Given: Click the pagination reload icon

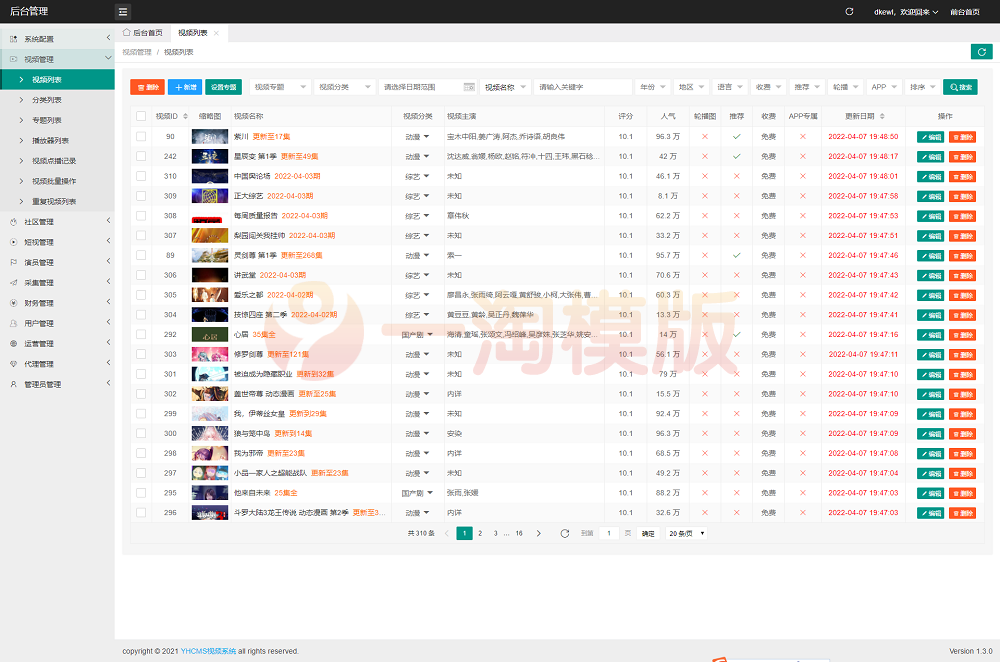Looking at the screenshot, I should click(566, 533).
